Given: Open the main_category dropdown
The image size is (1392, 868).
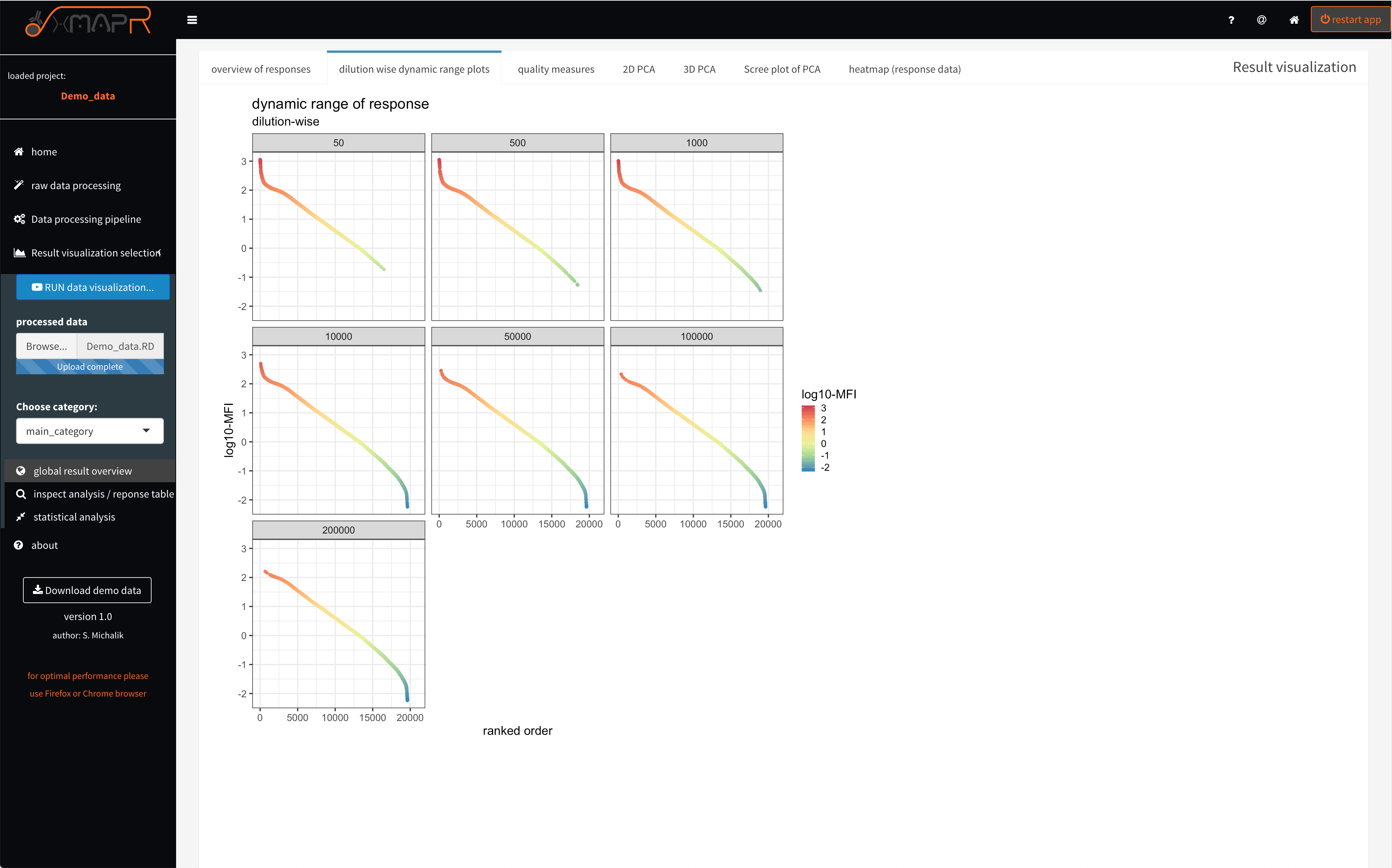Looking at the screenshot, I should (90, 431).
